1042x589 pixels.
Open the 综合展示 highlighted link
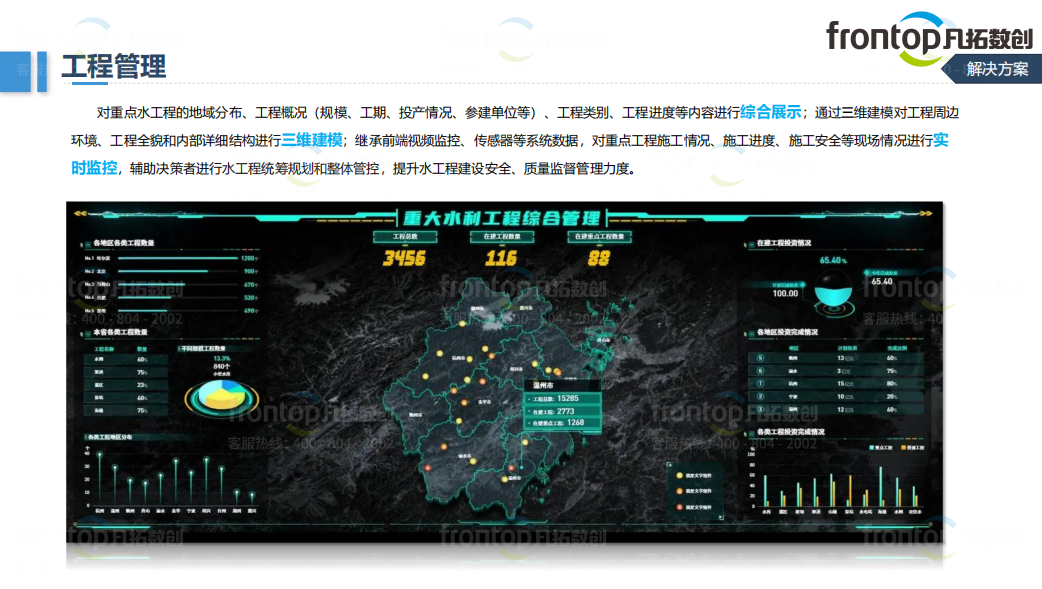pyautogui.click(x=771, y=112)
